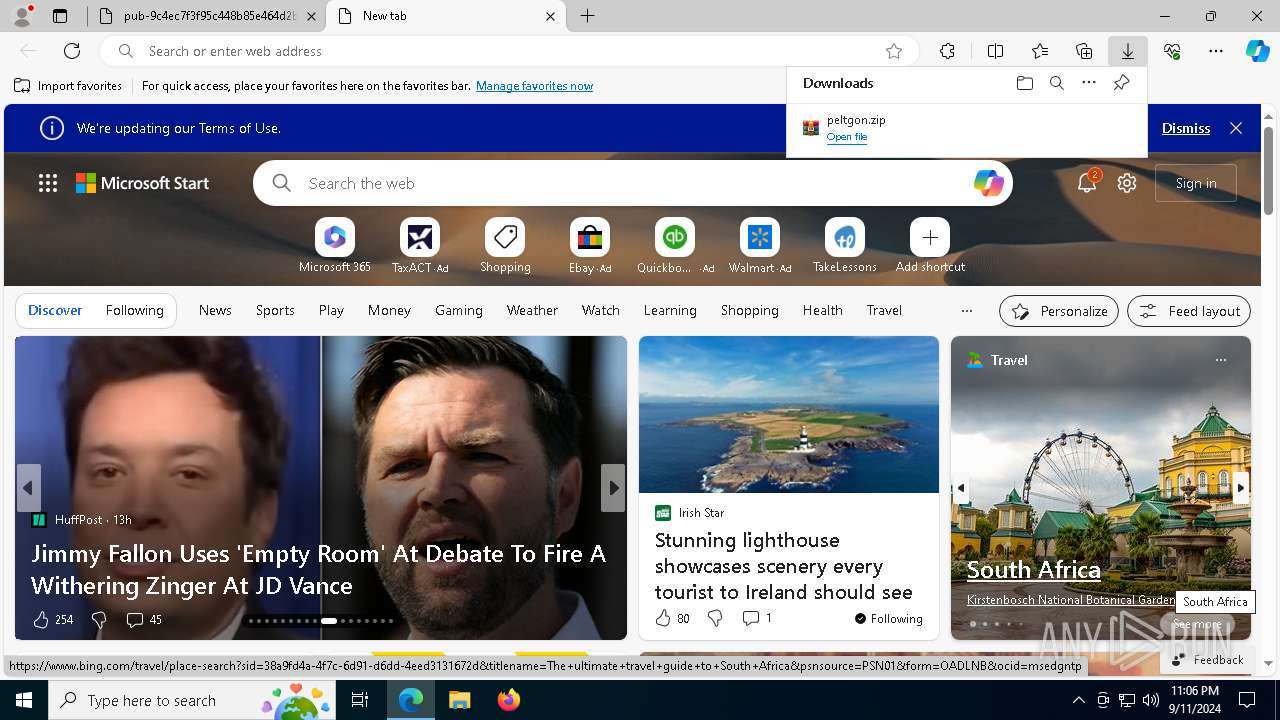Select the Gaming category
Image resolution: width=1280 pixels, height=720 pixels.
pyautogui.click(x=459, y=310)
